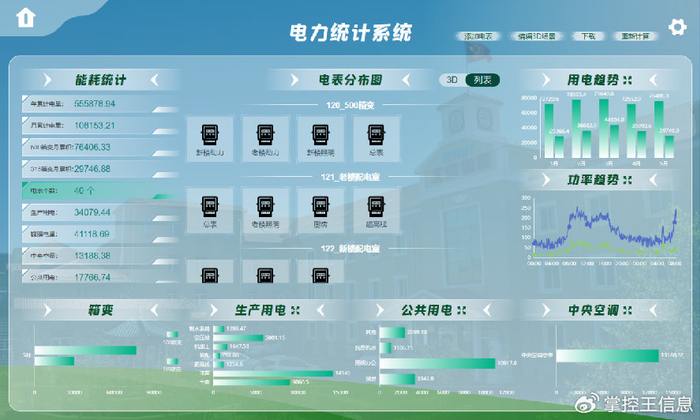The height and width of the screenshot is (420, 700).
Task: Maximize the 中央空调 chart
Action: pos(627,310)
